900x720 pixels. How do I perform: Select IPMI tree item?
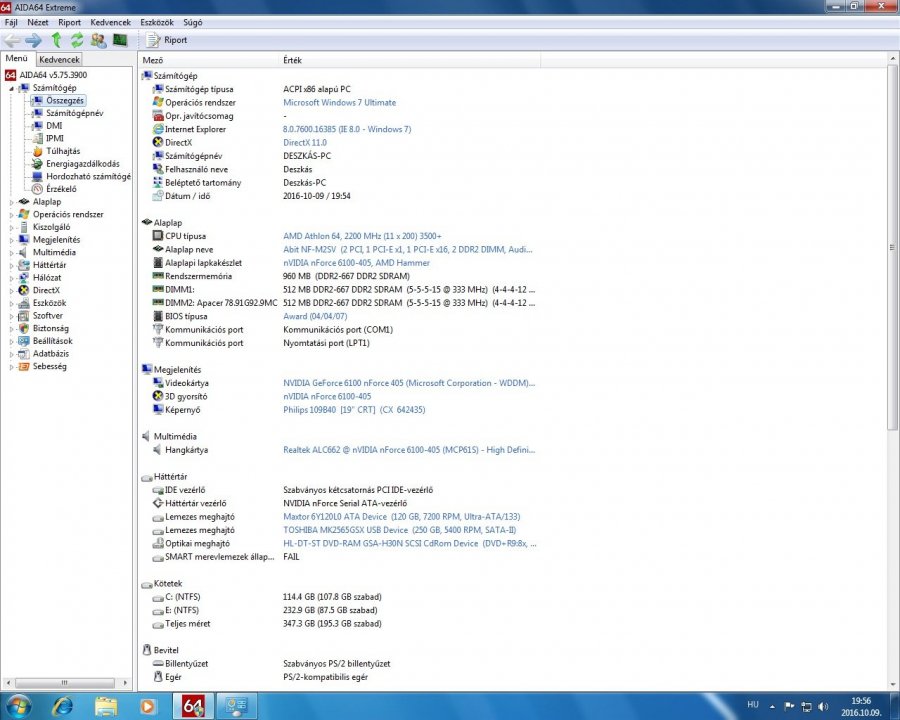(55, 138)
